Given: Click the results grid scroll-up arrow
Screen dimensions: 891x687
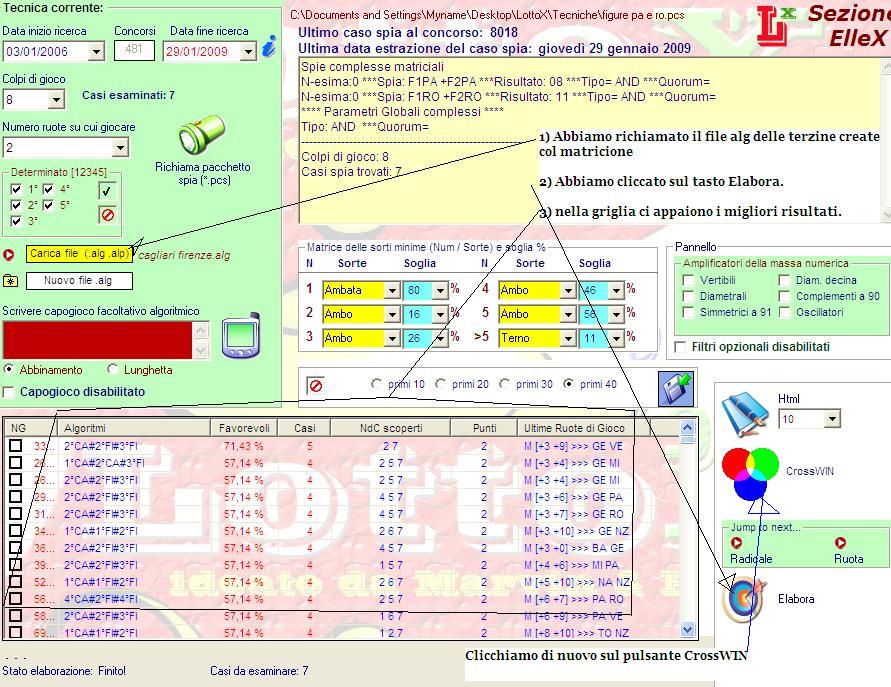Looking at the screenshot, I should tap(687, 427).
